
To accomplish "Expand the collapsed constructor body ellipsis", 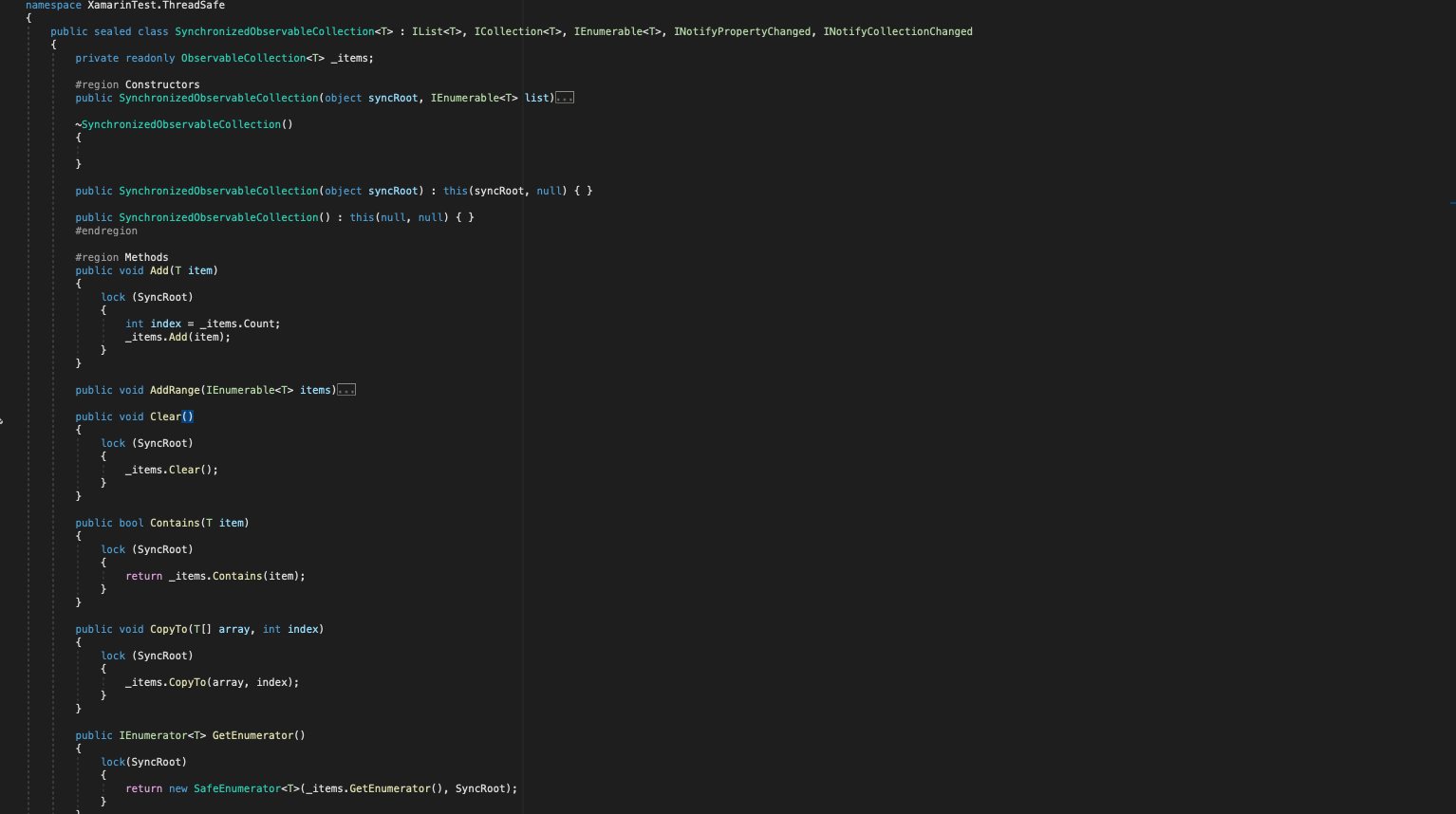I will [565, 97].
